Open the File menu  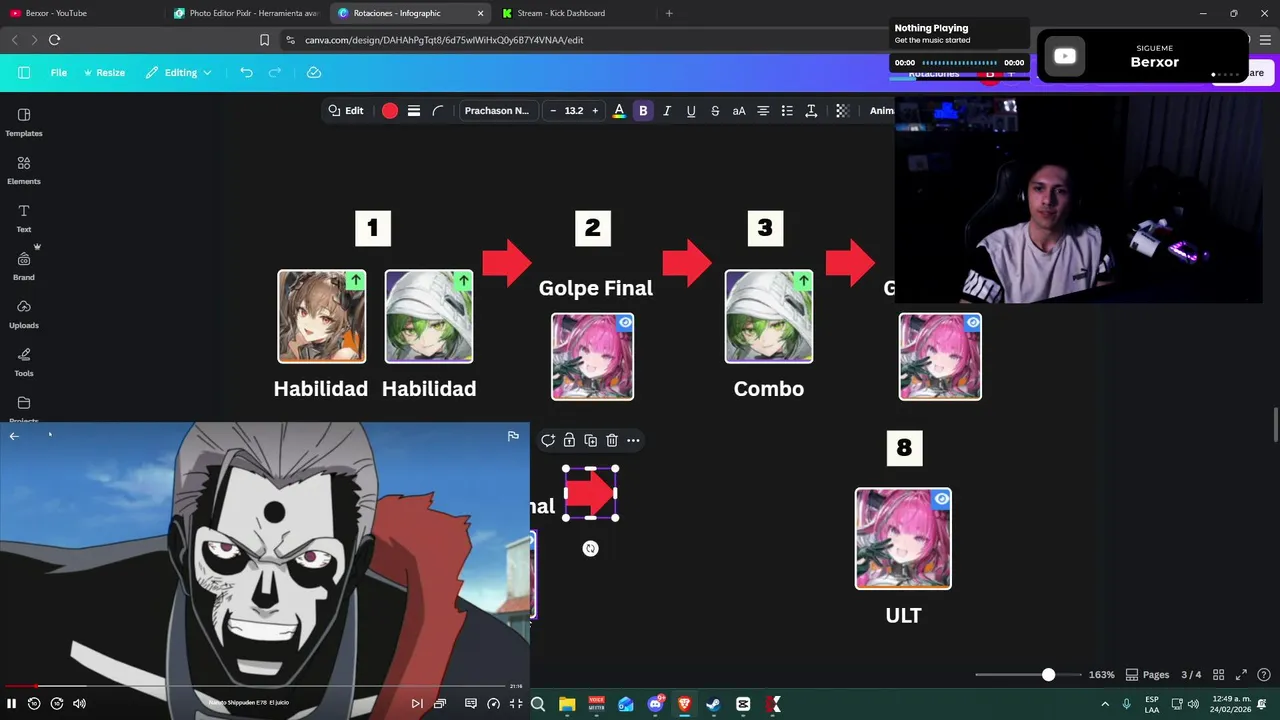tap(59, 73)
